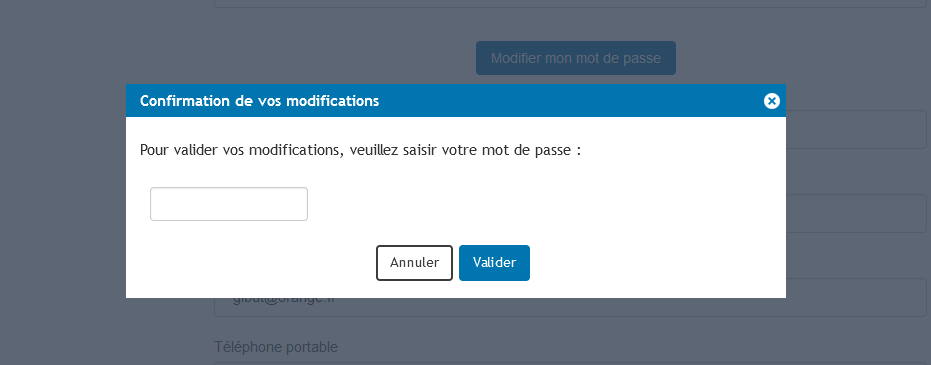Cancel the changes with the Annuler button

point(414,263)
